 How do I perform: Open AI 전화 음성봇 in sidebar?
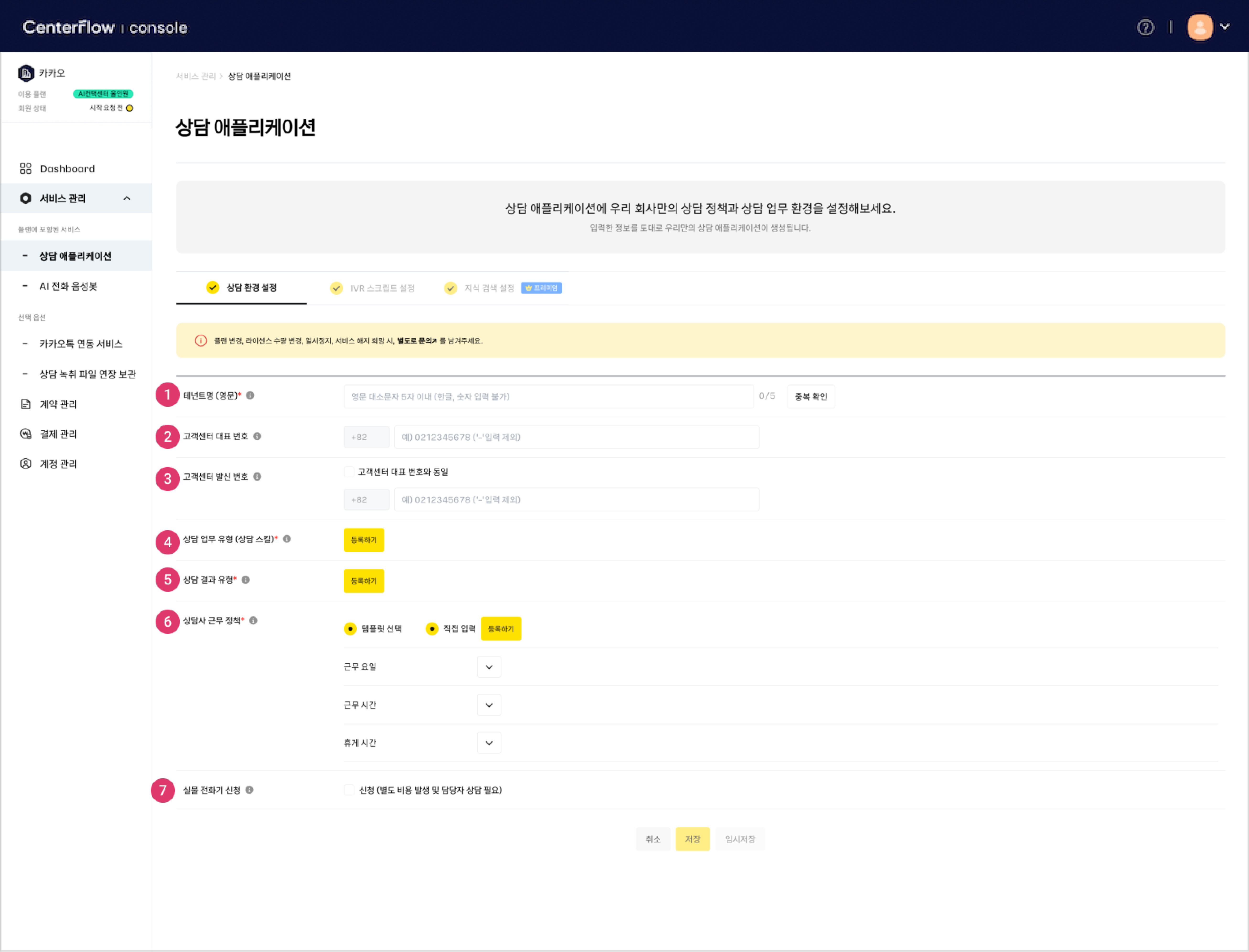[x=69, y=286]
